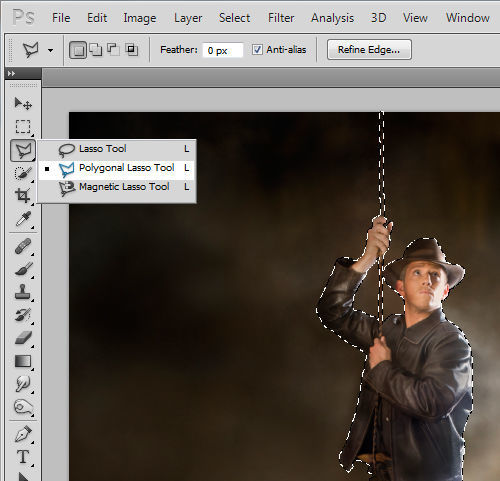Enable the New selection mode button
This screenshot has width=500, height=481.
[x=78, y=50]
